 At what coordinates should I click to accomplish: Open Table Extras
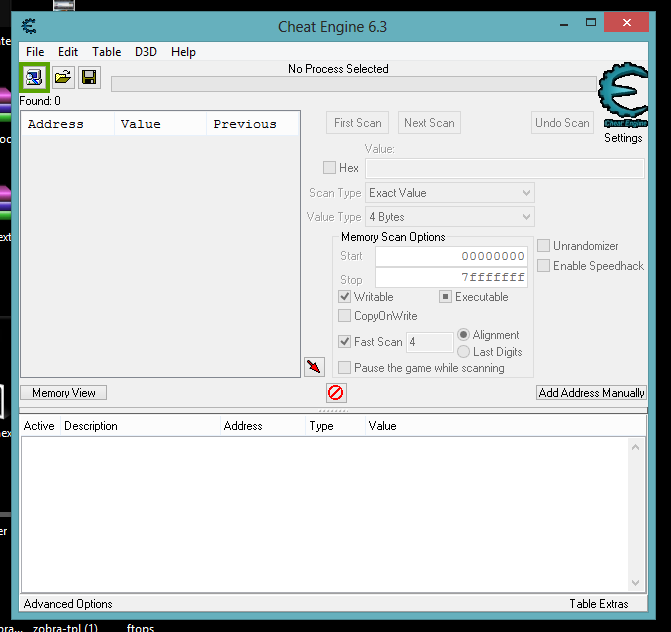coord(599,604)
